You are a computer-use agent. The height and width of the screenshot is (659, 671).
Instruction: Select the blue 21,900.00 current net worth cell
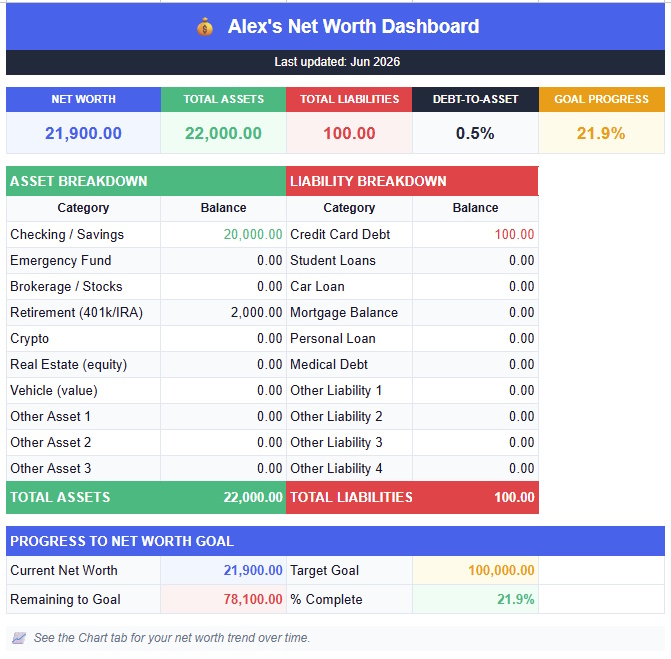coord(223,570)
